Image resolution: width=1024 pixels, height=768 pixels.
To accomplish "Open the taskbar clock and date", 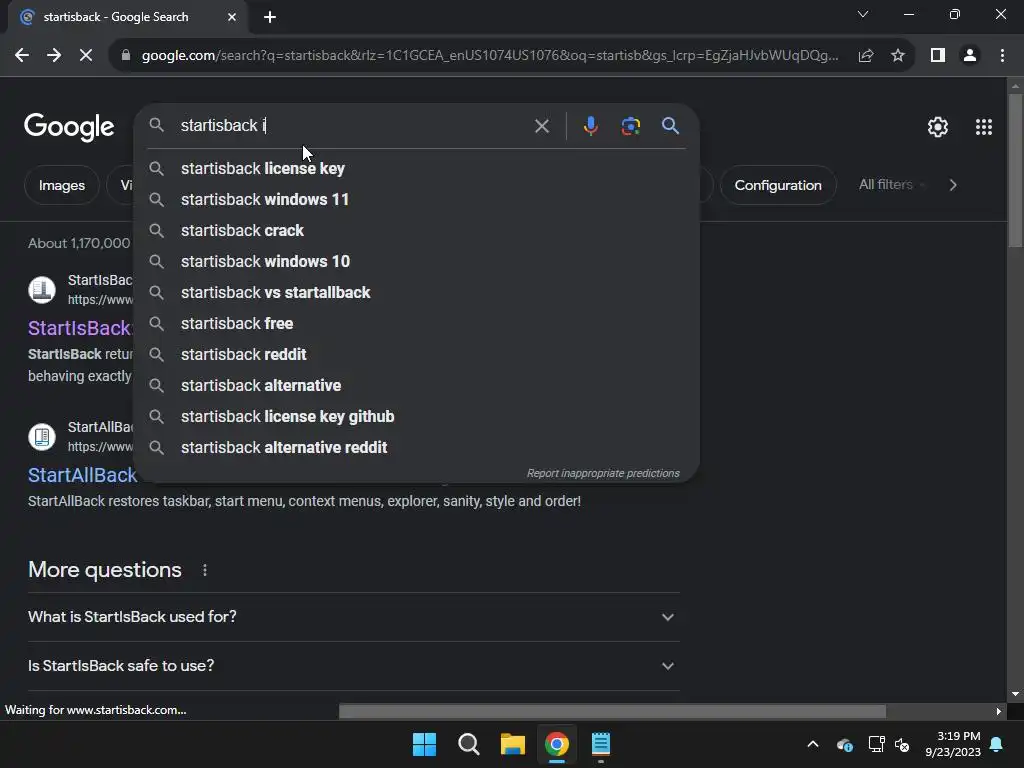I will click(x=953, y=744).
